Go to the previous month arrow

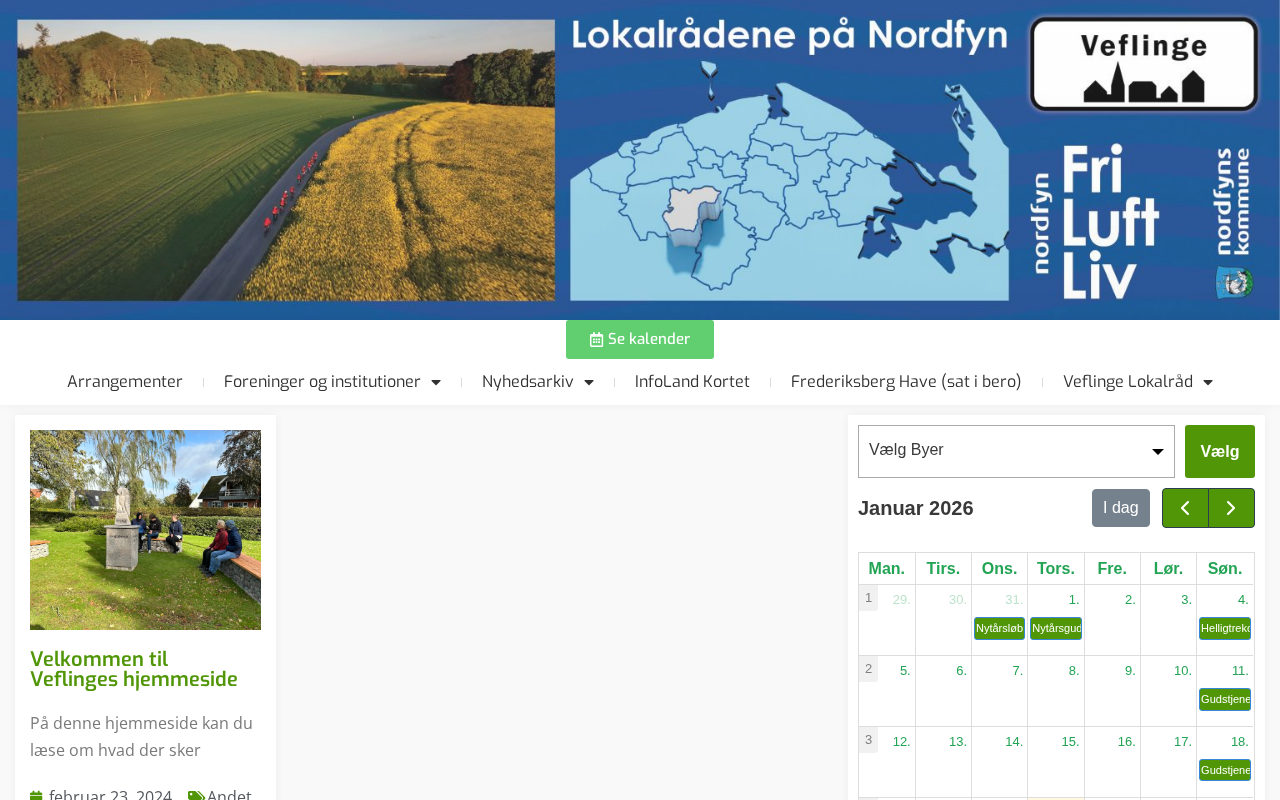1185,508
